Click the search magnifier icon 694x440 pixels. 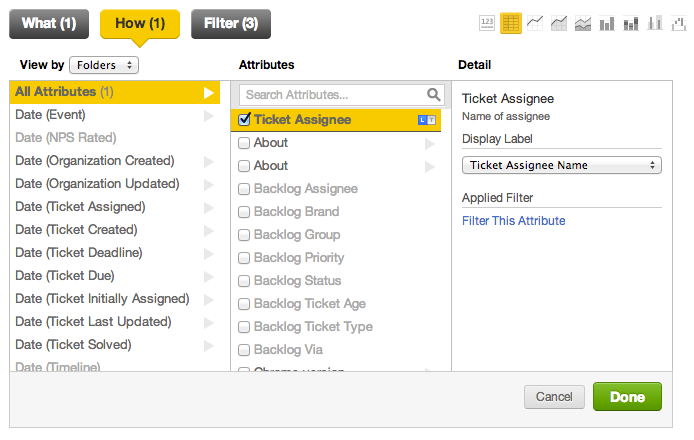tap(434, 95)
